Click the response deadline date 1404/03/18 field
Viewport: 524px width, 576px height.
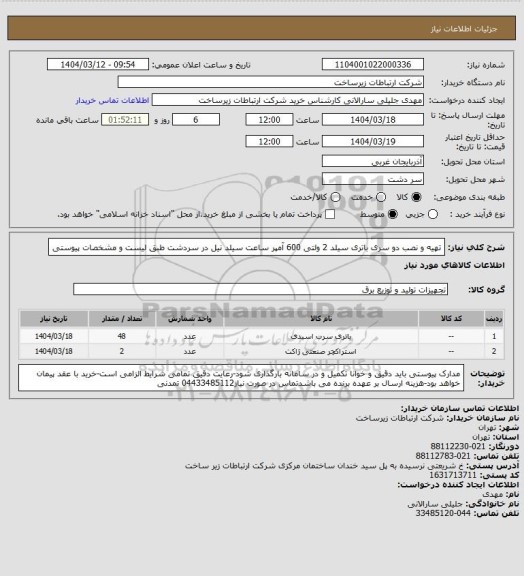(x=373, y=120)
